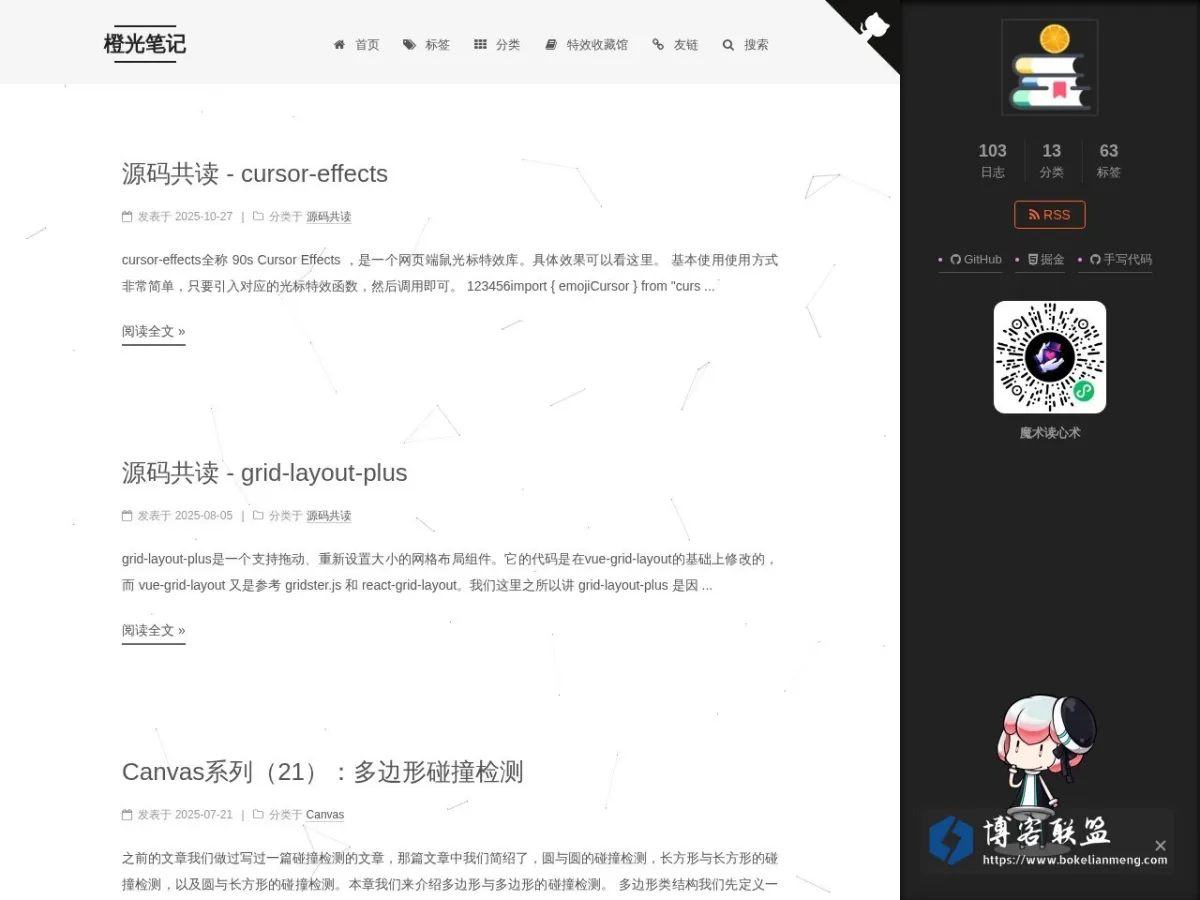Screen dimensions: 1200x900
Task: Click date text 2025-08-05
Action: point(204,516)
